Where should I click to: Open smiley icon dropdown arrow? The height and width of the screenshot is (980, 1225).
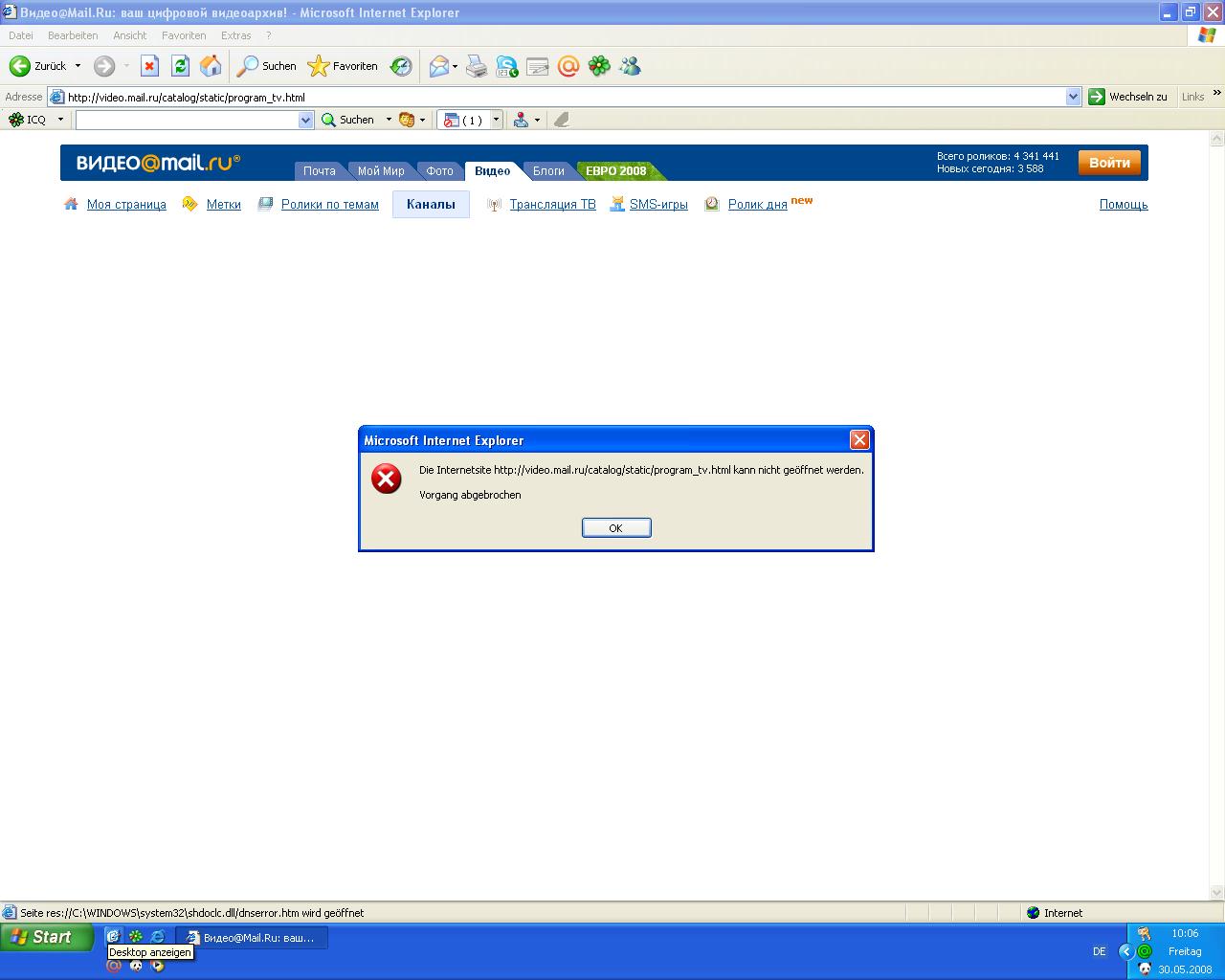pos(422,120)
